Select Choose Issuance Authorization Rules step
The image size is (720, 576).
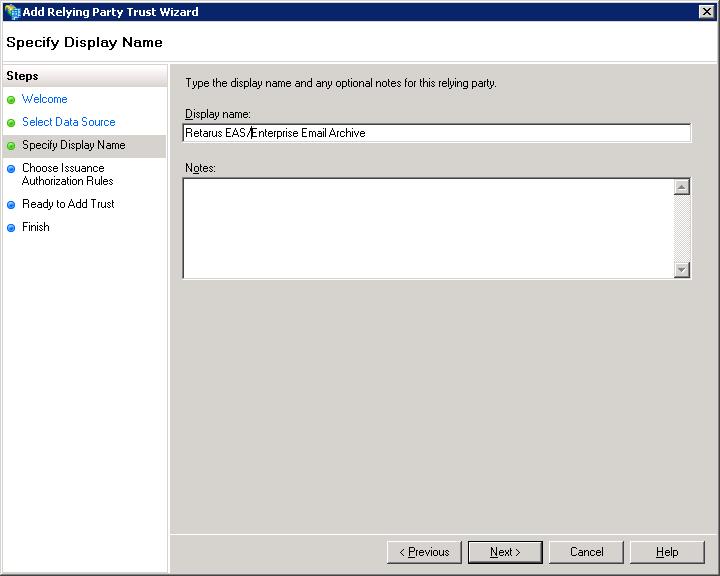tap(67, 175)
